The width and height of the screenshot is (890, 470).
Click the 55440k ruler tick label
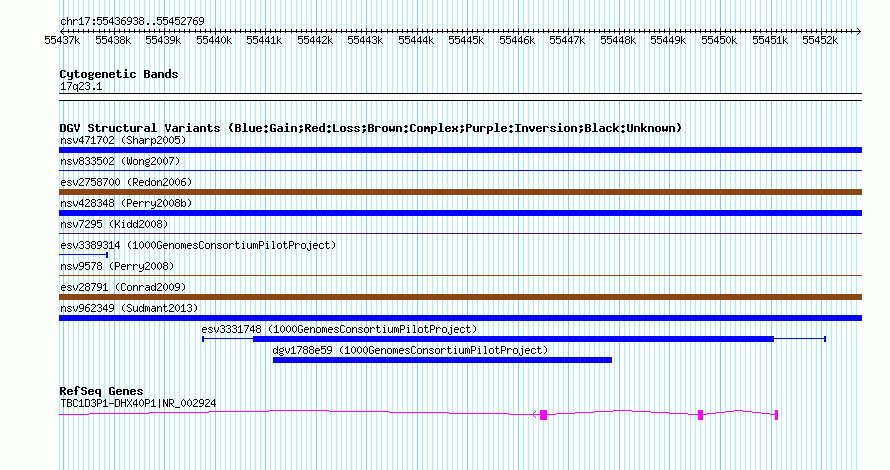(x=214, y=40)
